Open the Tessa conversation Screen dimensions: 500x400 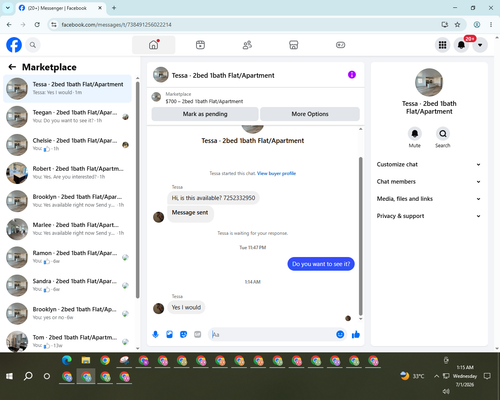[x=67, y=89]
